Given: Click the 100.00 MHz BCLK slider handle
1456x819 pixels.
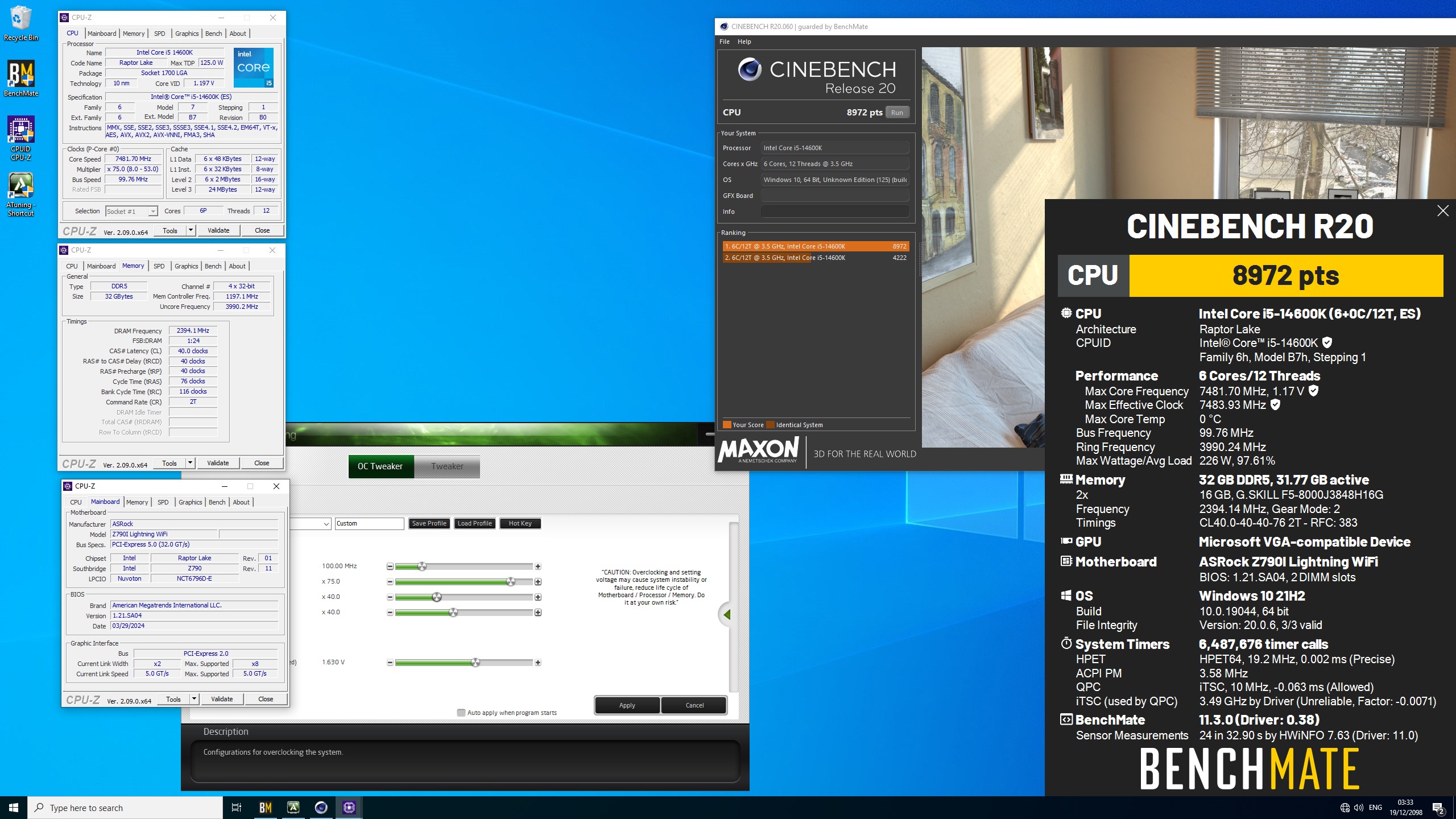Looking at the screenshot, I should 422,566.
